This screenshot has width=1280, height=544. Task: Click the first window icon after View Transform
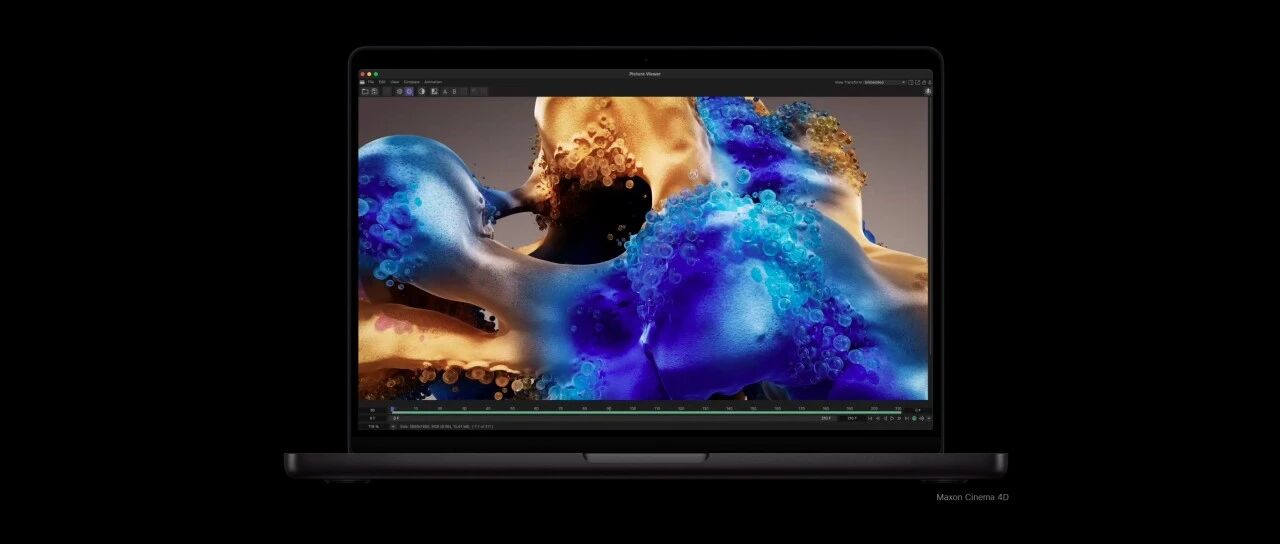[911, 82]
